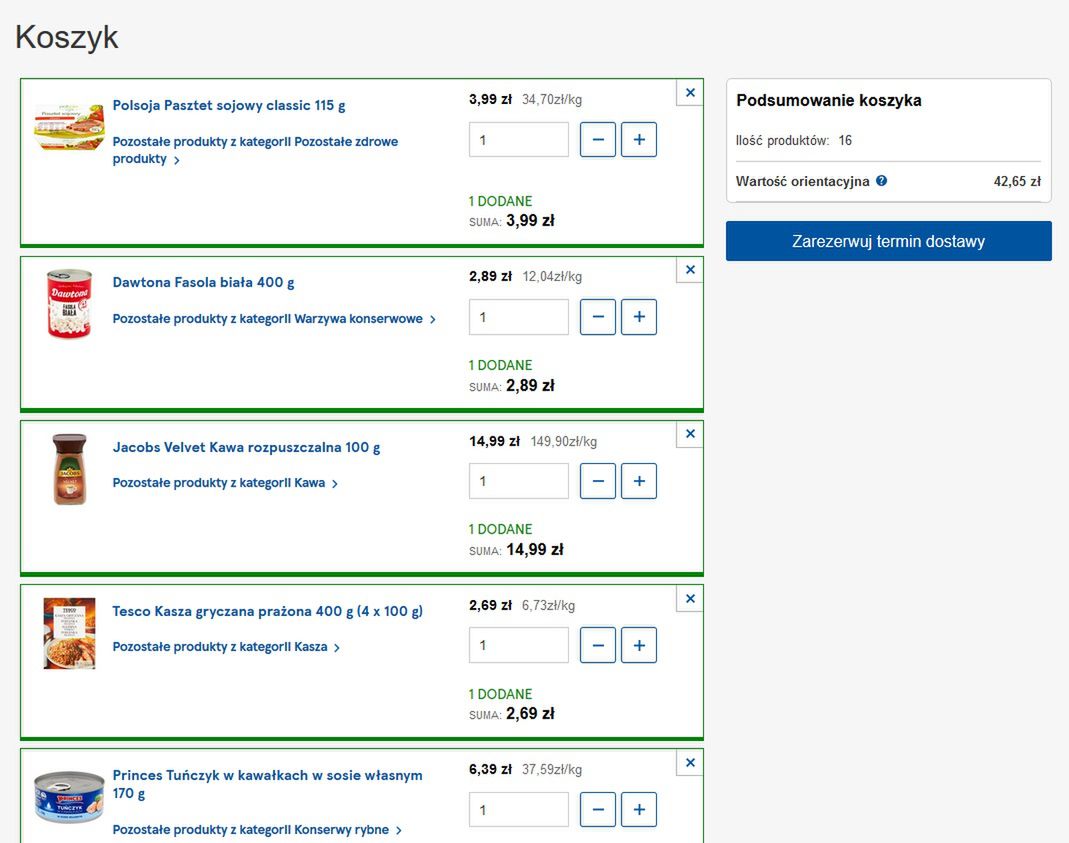The image size is (1069, 843).
Task: Open Jacobs Velvet Kawa rozpuszczalna product
Action: [246, 447]
